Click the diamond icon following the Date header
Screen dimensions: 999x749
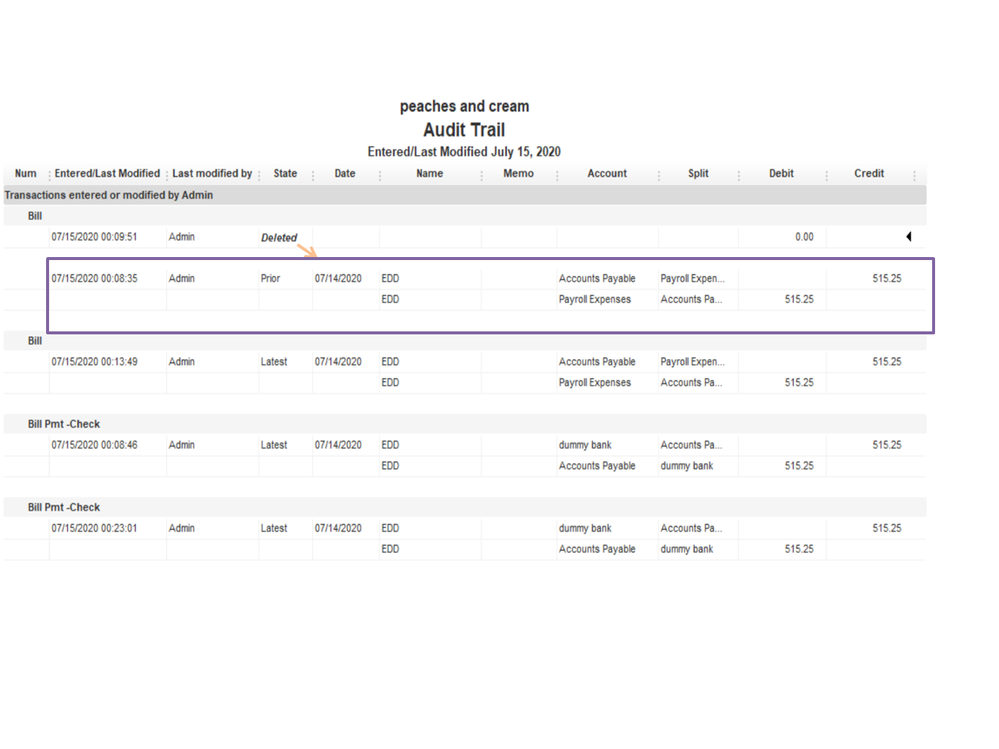coord(381,173)
